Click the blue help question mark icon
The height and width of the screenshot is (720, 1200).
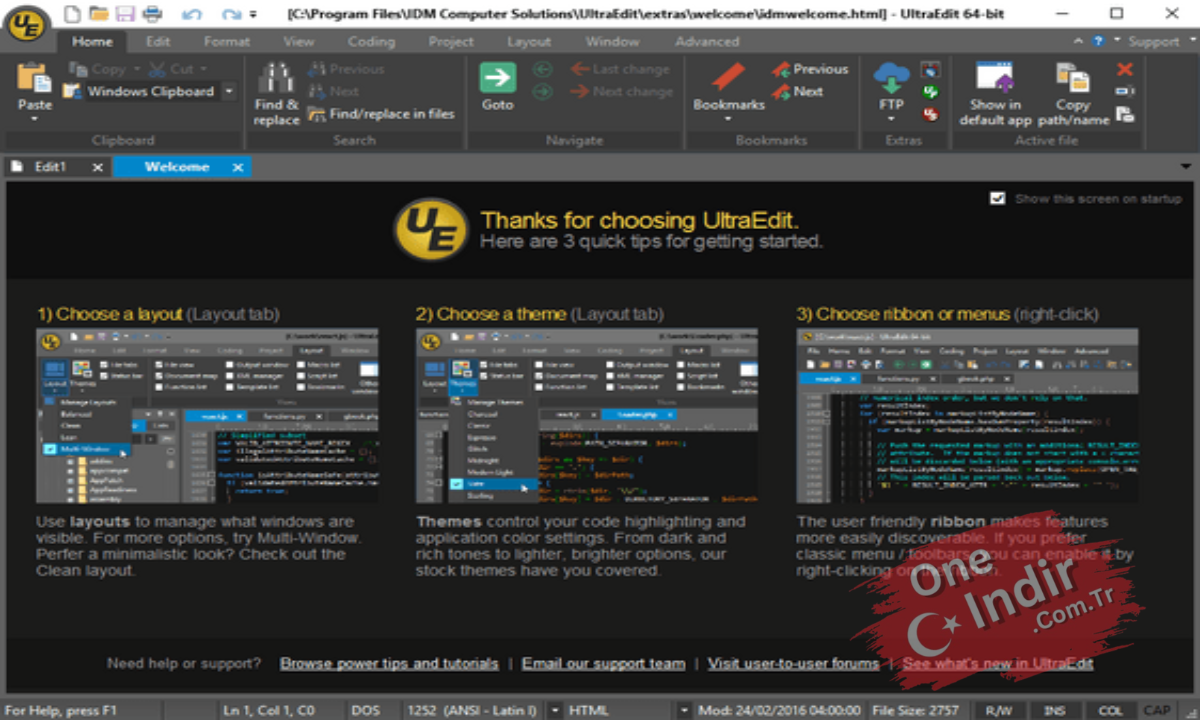(x=1099, y=42)
